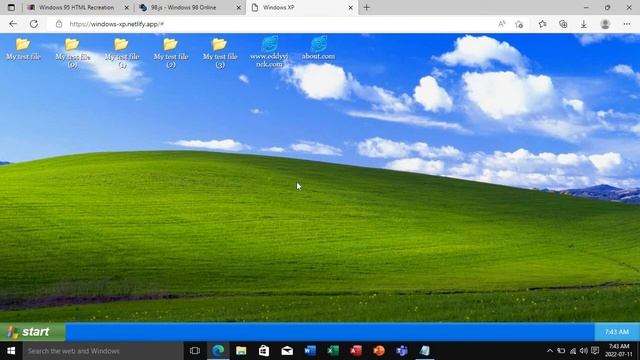This screenshot has height=360, width=640.
Task: Open Windows 10 clock and date
Action: 619,351
